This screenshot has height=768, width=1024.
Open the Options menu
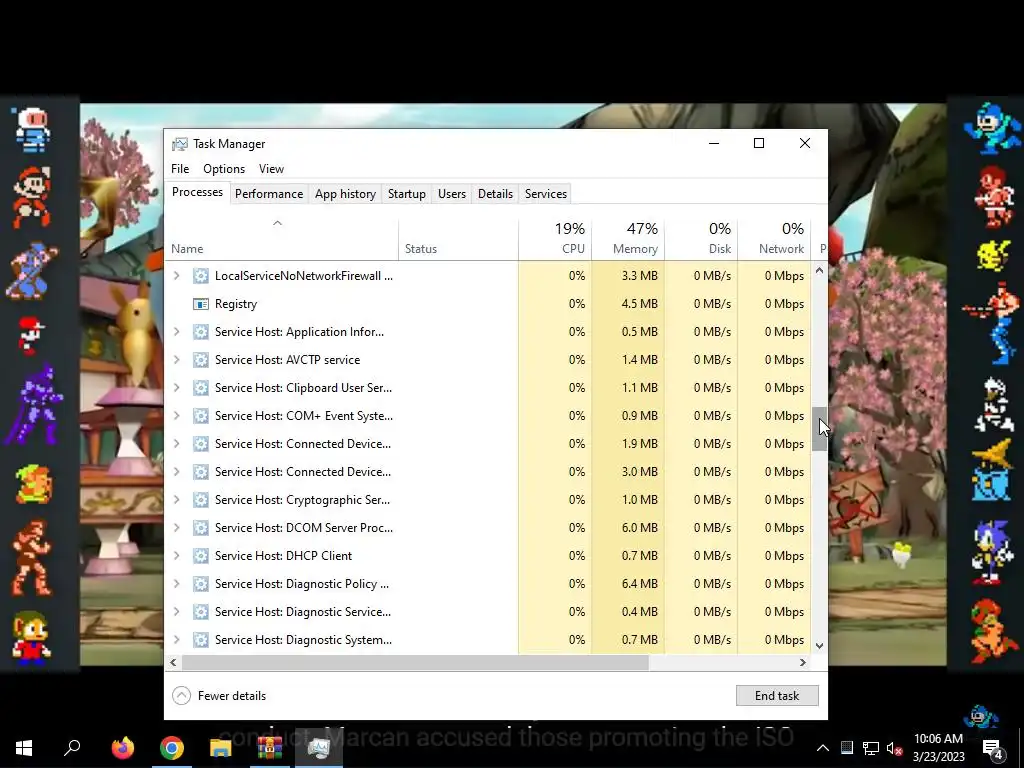point(224,169)
